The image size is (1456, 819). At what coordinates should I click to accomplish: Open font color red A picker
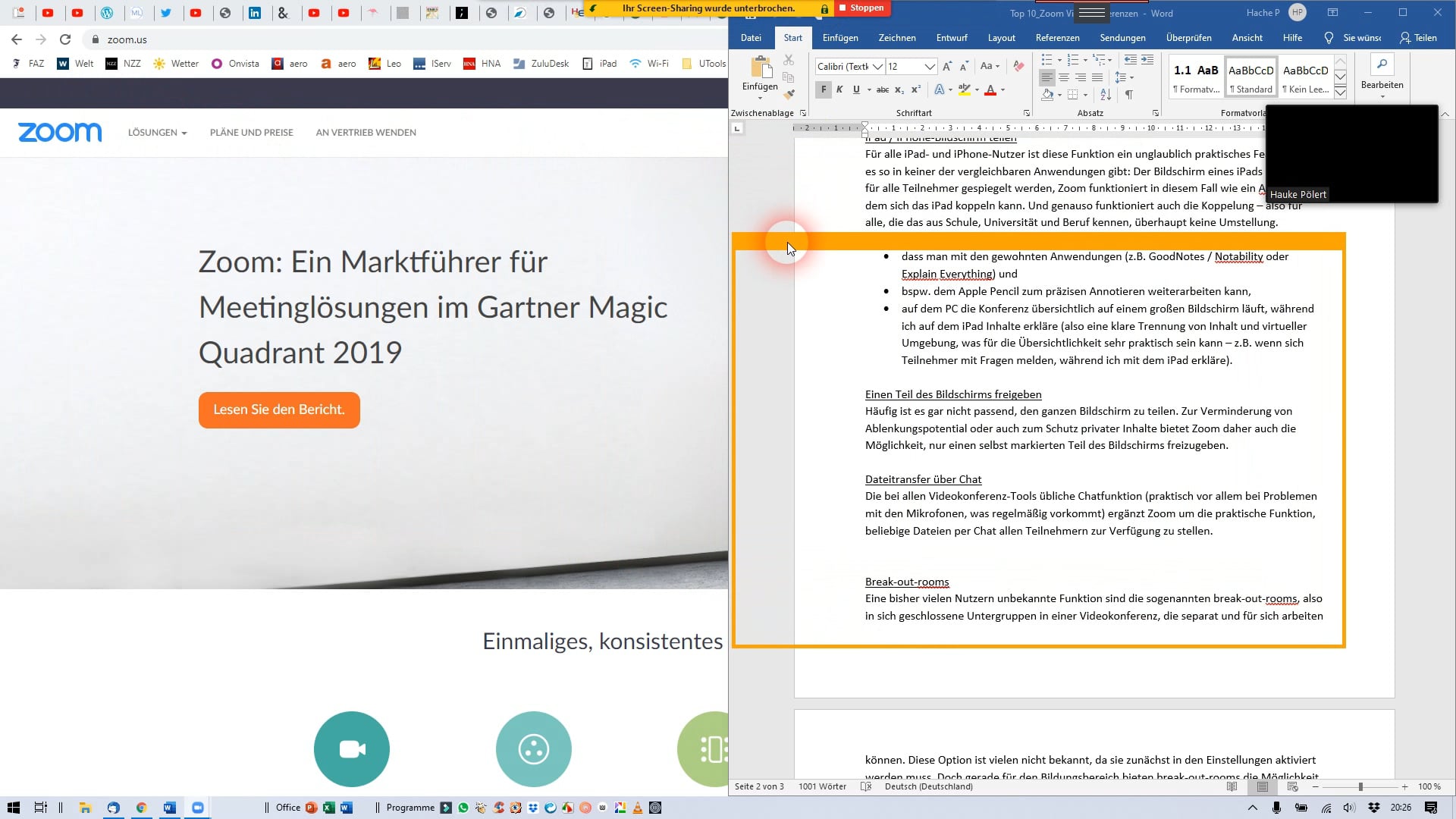pos(990,89)
